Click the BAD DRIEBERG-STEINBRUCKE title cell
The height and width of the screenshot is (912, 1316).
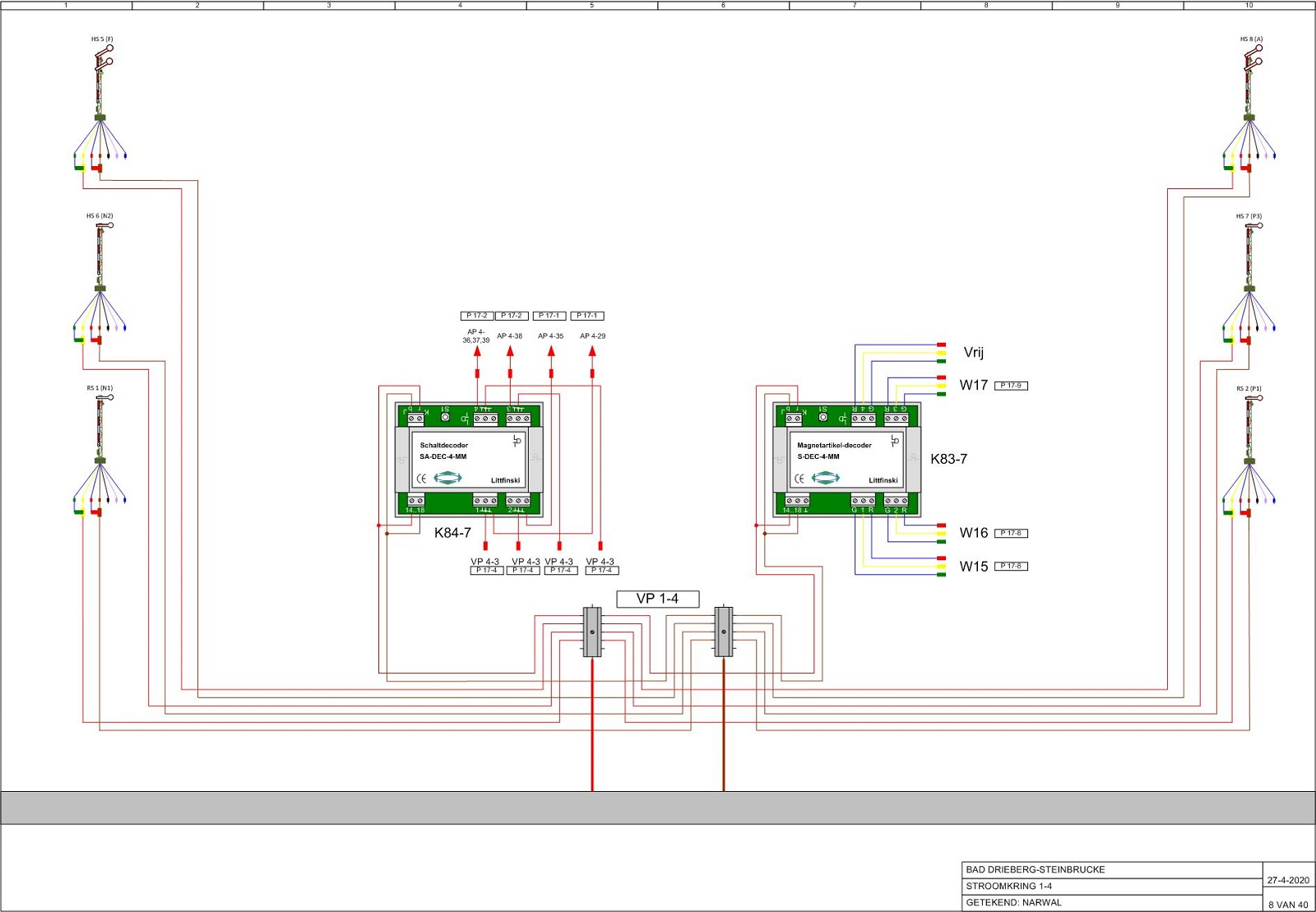pos(1112,869)
